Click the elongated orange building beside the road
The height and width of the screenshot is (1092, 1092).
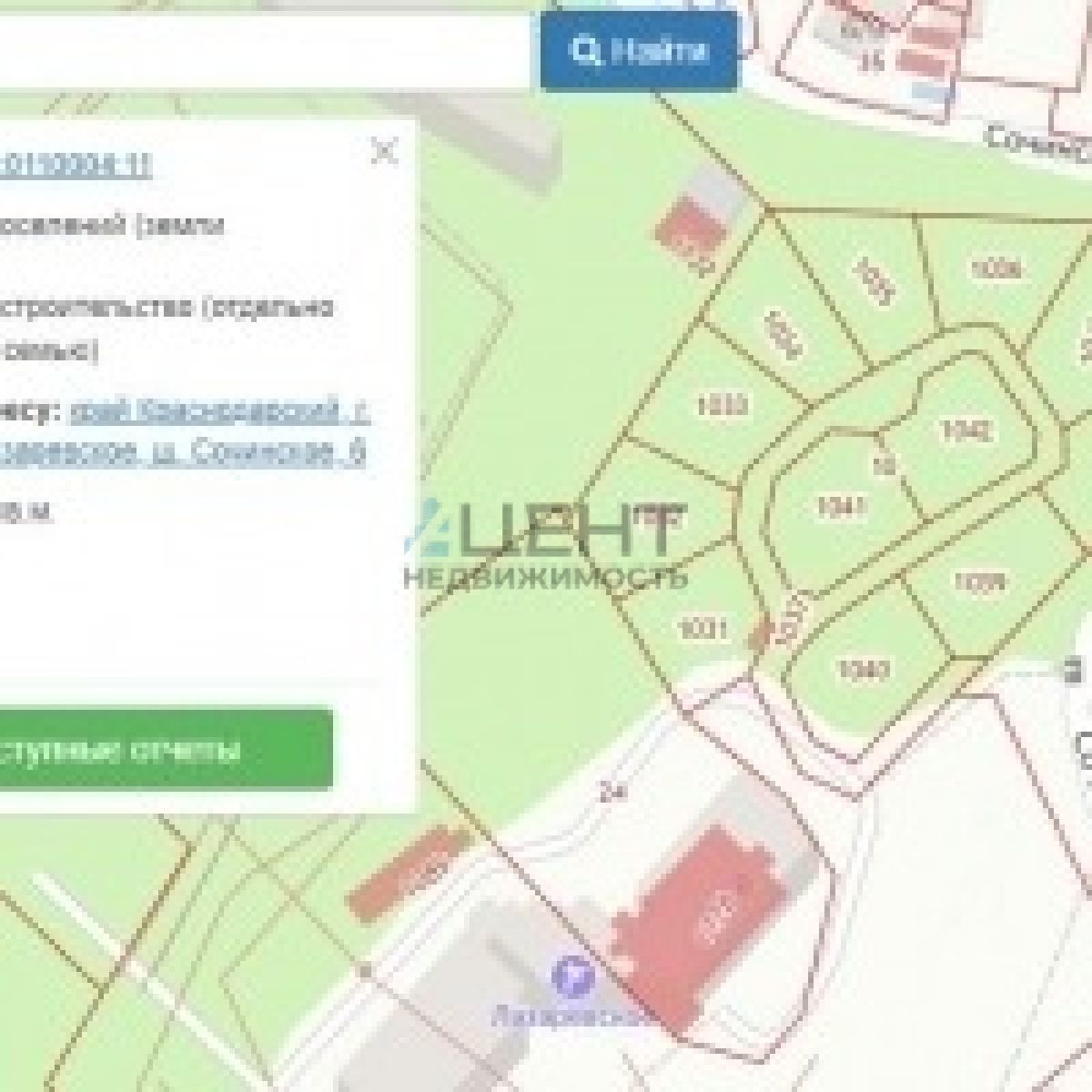(x=407, y=871)
